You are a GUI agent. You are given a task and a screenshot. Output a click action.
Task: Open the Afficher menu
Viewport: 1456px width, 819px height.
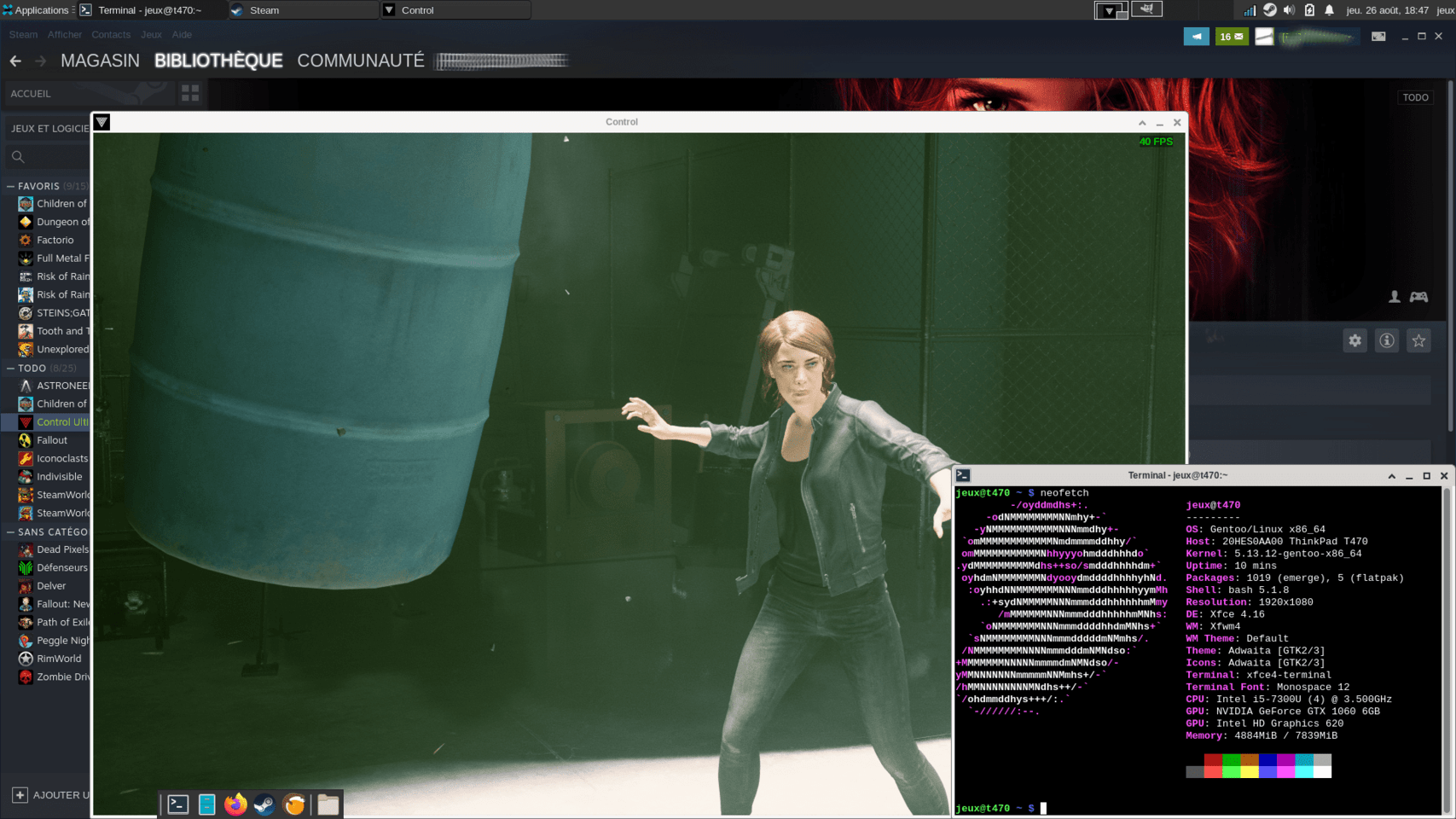(65, 35)
